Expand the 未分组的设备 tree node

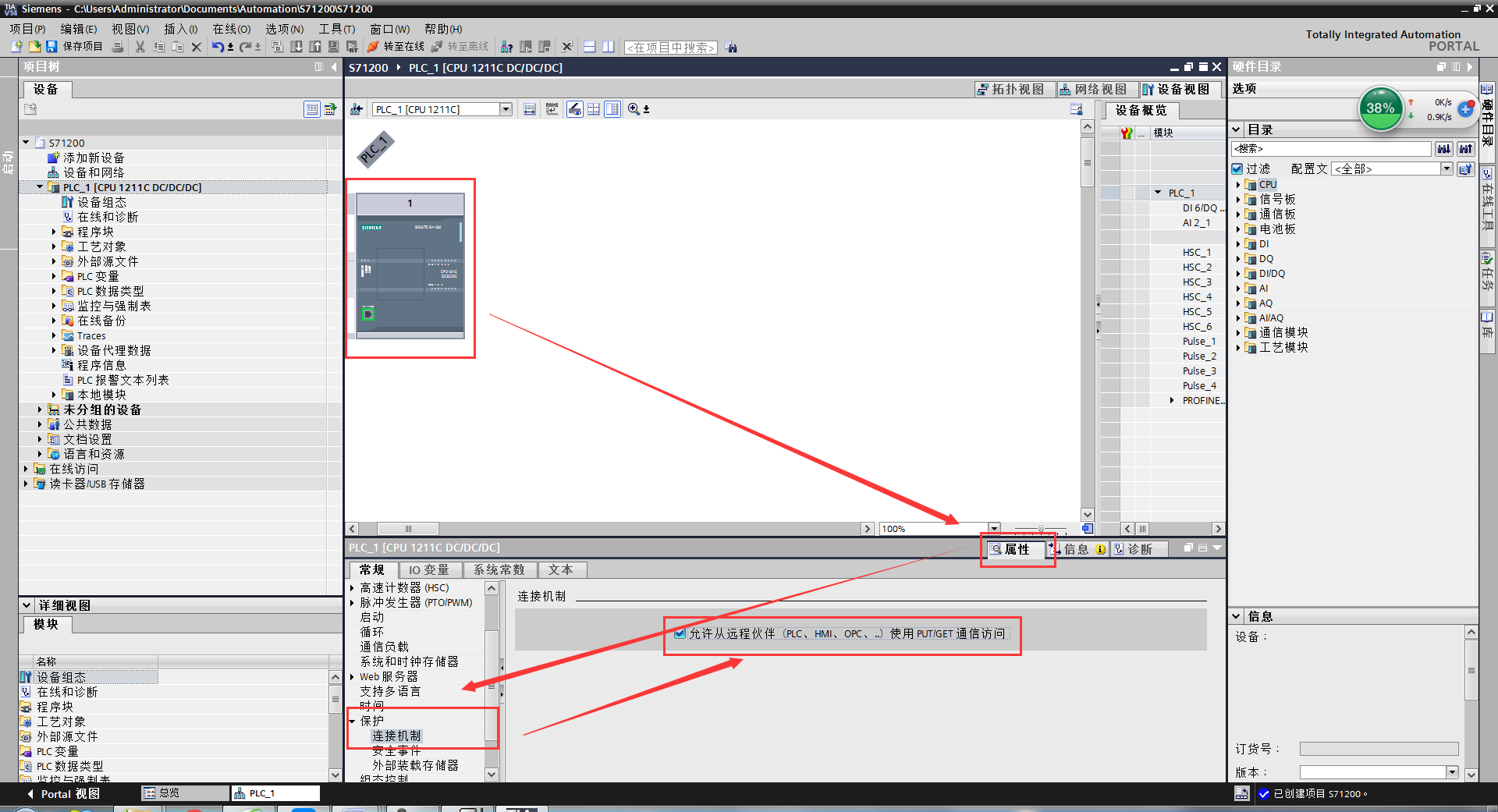pos(40,410)
